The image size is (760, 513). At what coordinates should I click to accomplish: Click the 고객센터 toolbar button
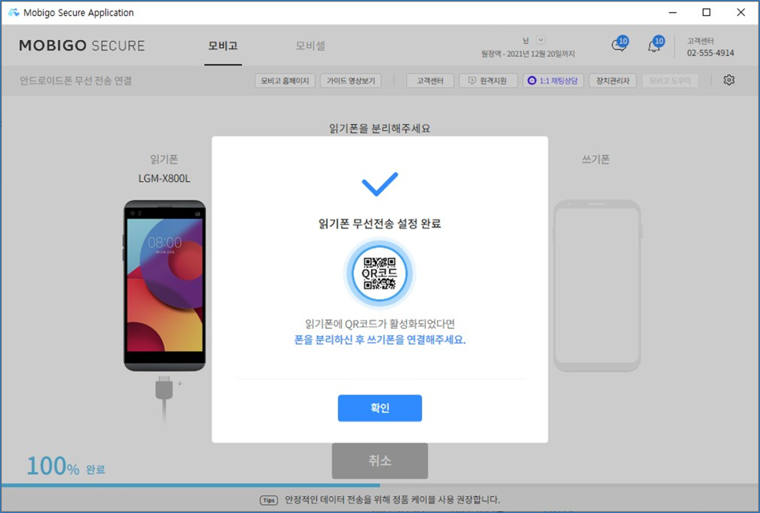pyautogui.click(x=430, y=80)
